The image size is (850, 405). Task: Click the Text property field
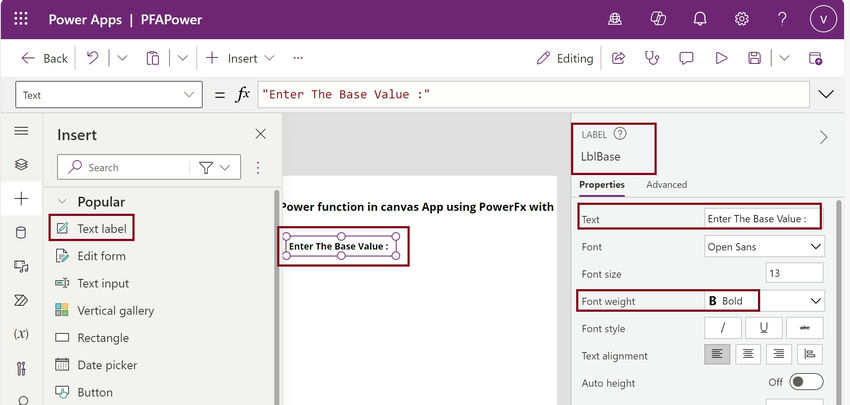click(x=762, y=218)
